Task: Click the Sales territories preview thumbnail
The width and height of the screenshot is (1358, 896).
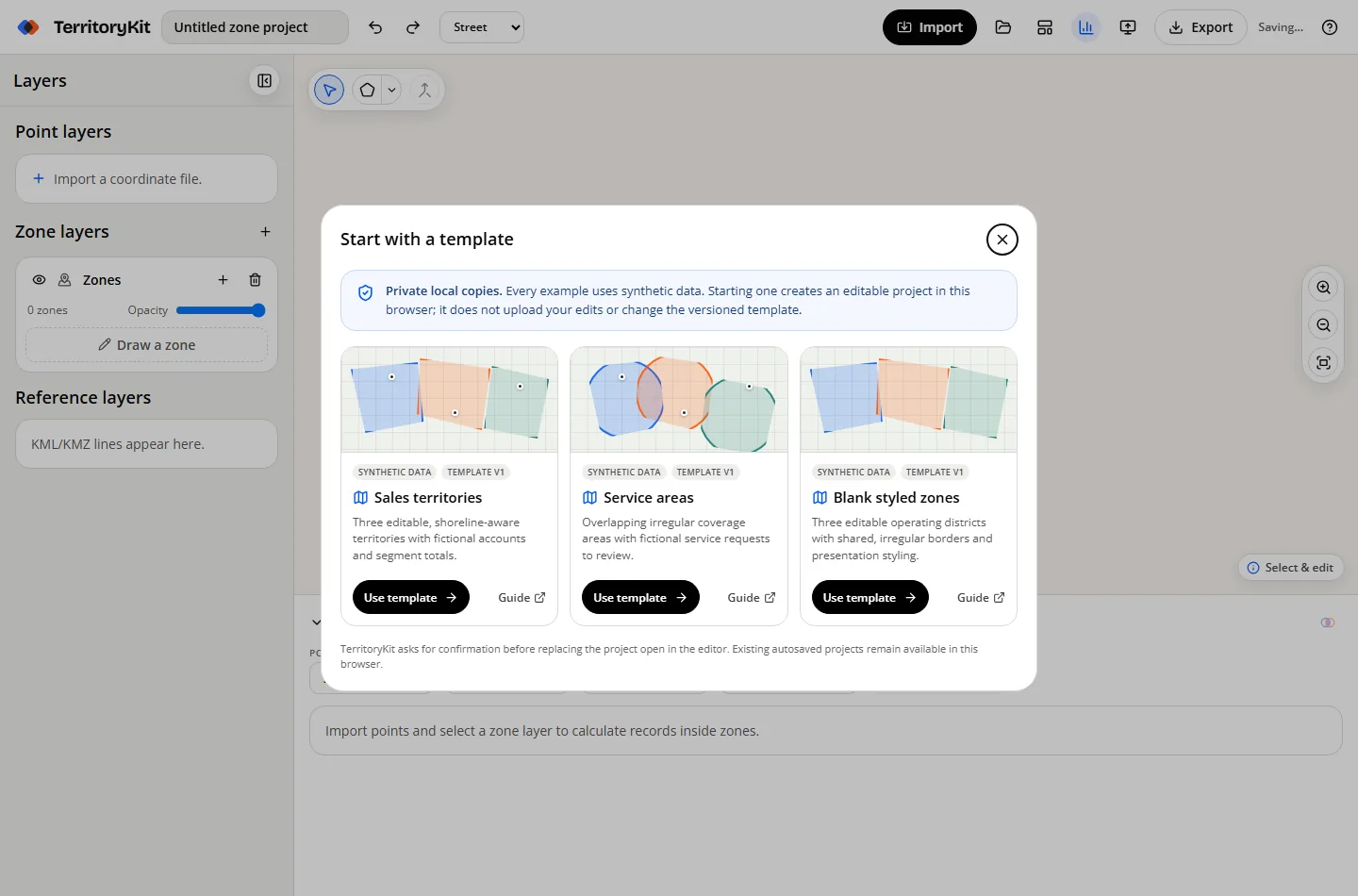Action: [449, 400]
